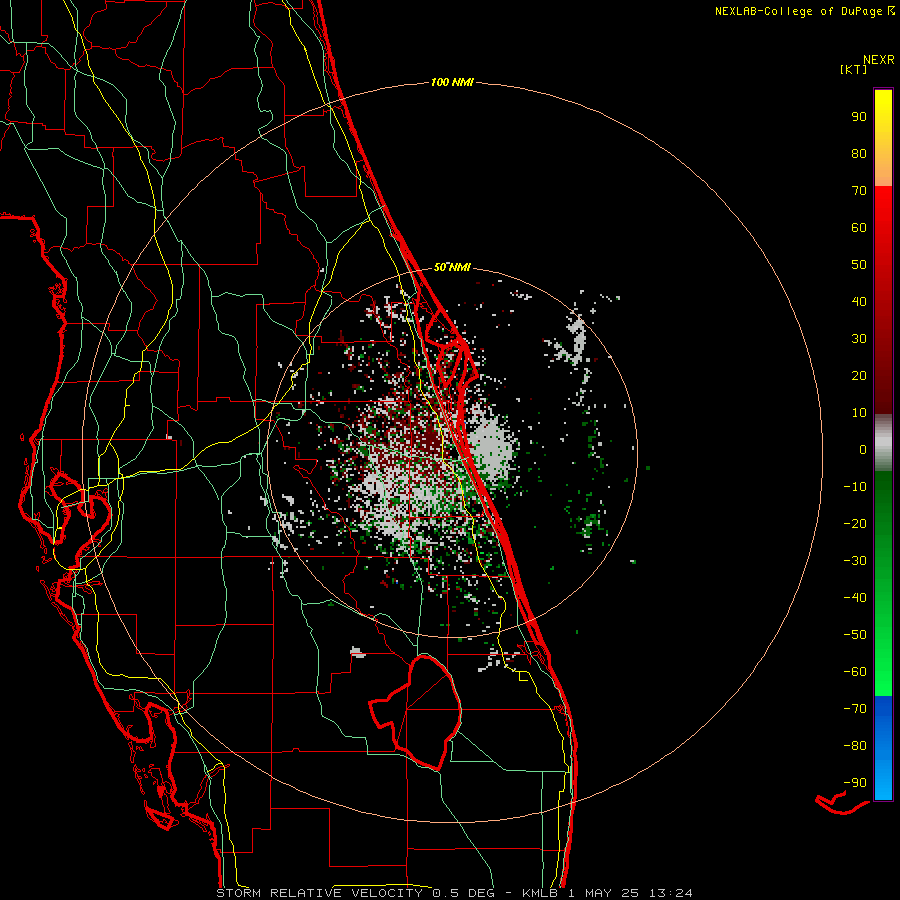This screenshot has width=900, height=900.
Task: Select the 20 value on velocity scale
Action: coord(859,376)
